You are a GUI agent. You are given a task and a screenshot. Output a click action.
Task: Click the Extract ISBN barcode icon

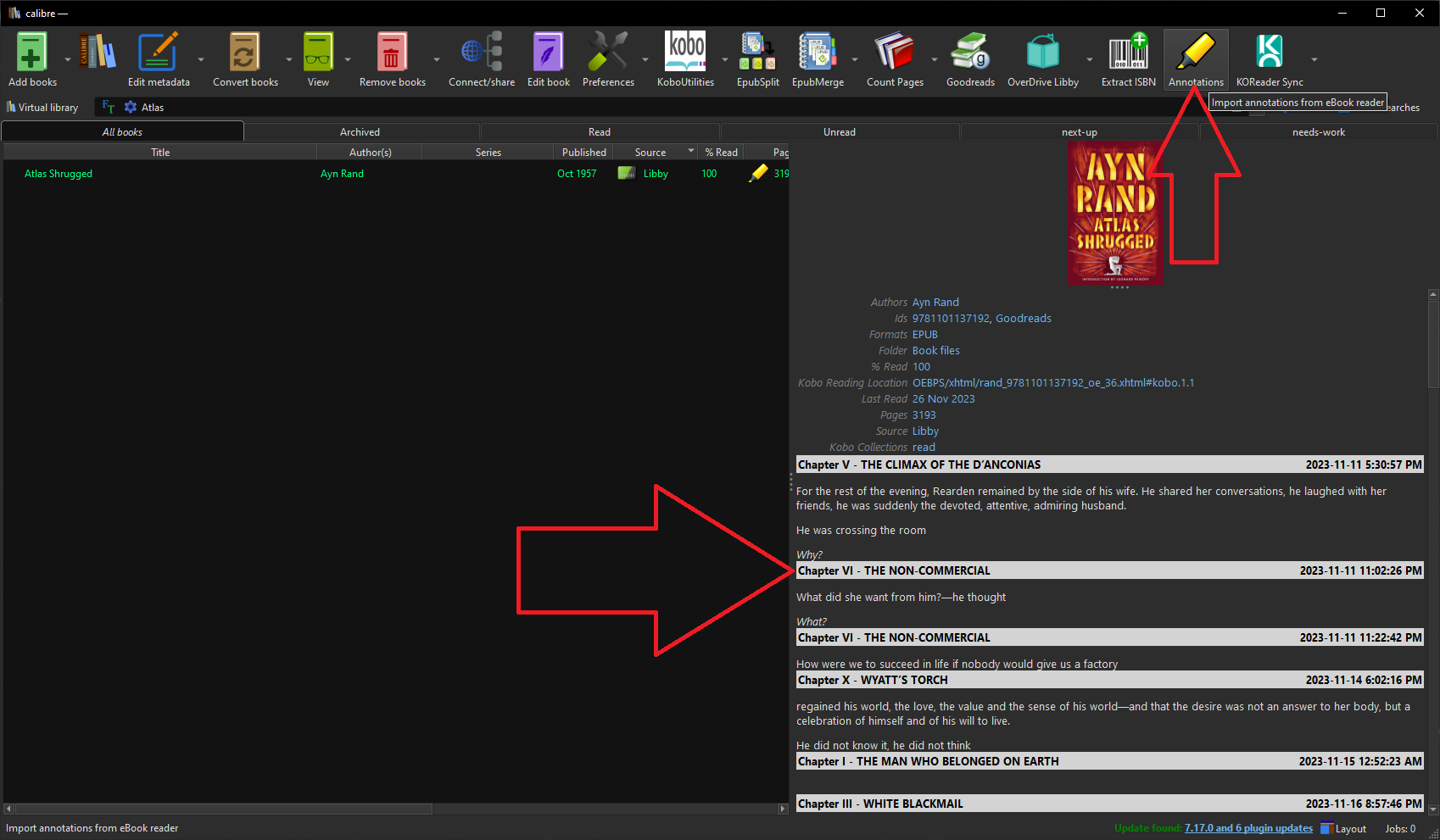point(1129,53)
